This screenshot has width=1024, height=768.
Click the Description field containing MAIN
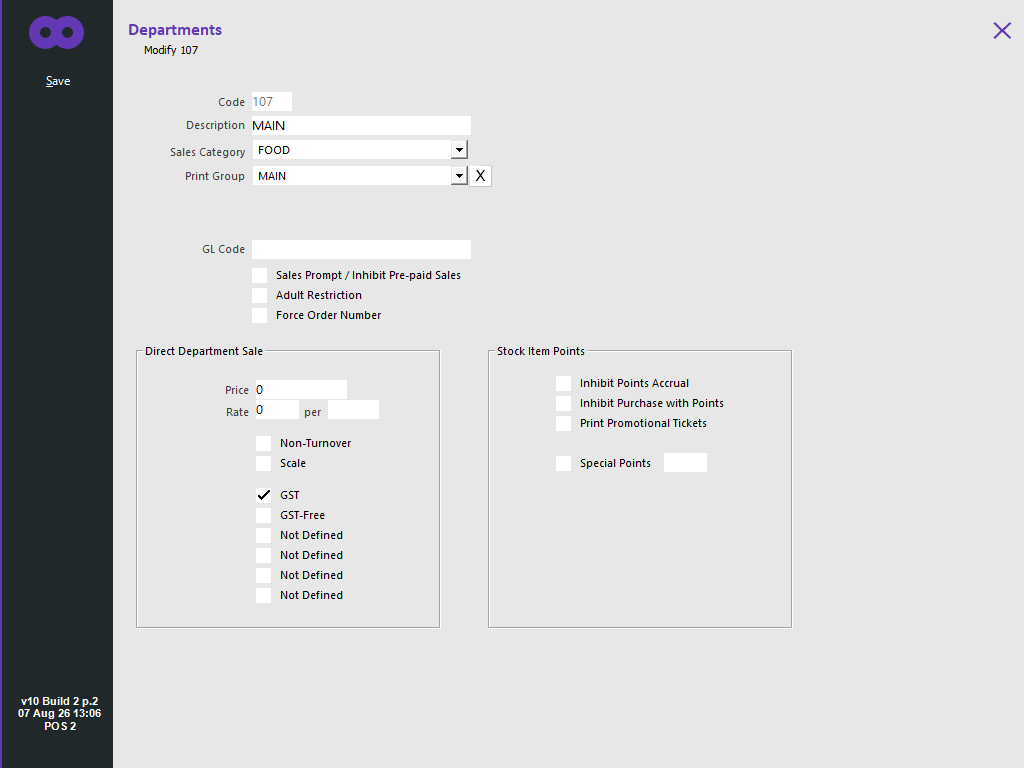tap(361, 125)
